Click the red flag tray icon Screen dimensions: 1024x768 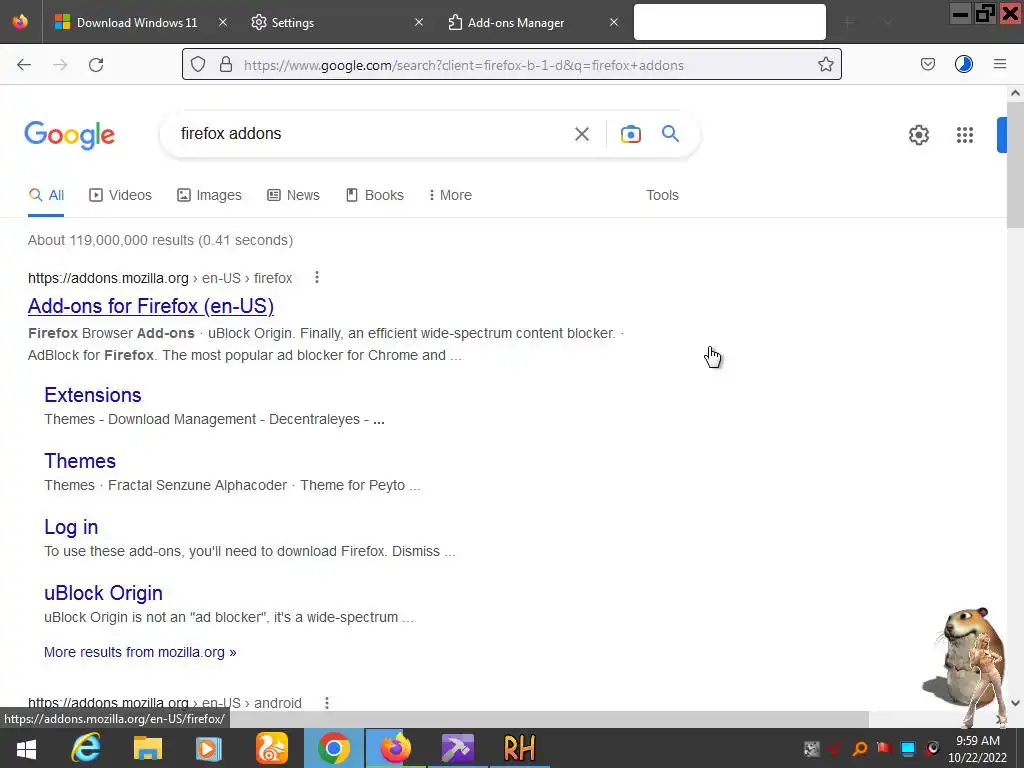click(x=884, y=748)
